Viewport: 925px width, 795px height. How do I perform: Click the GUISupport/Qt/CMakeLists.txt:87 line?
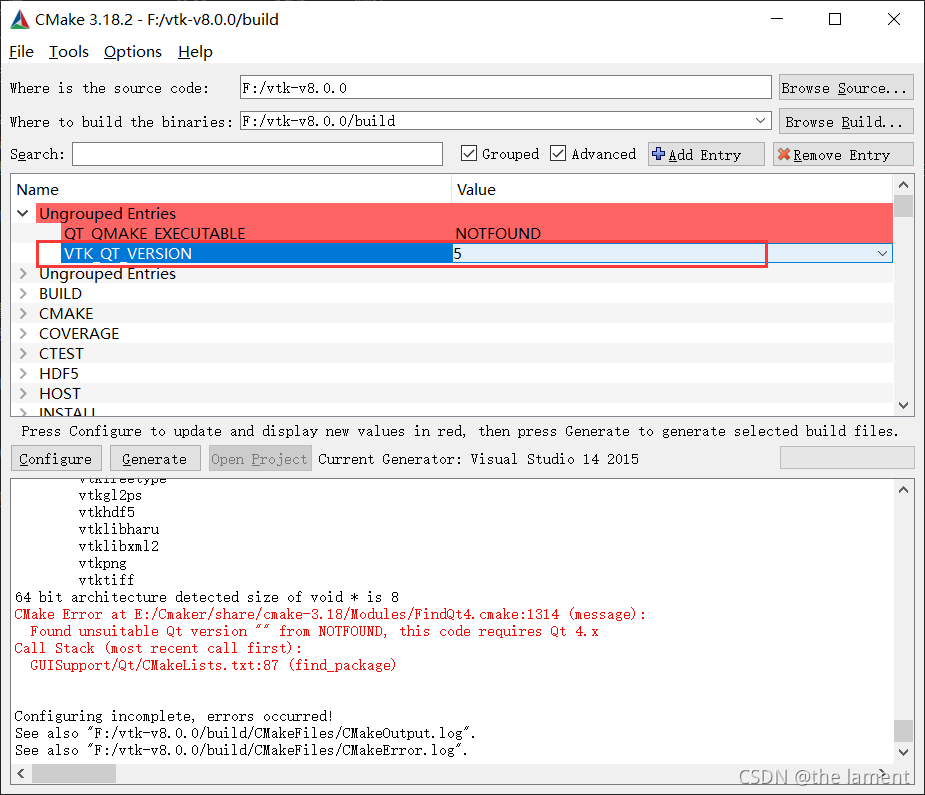213,665
